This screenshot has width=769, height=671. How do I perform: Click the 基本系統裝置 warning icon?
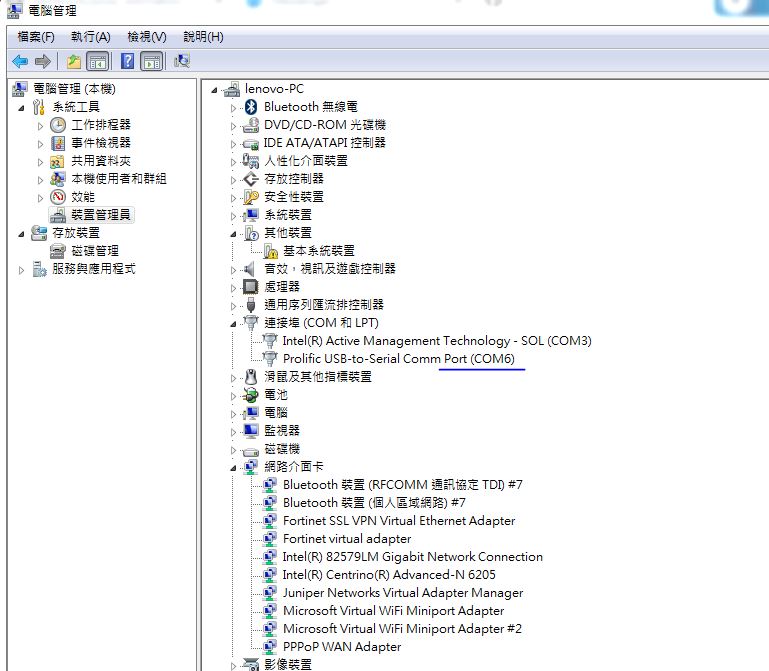[271, 251]
